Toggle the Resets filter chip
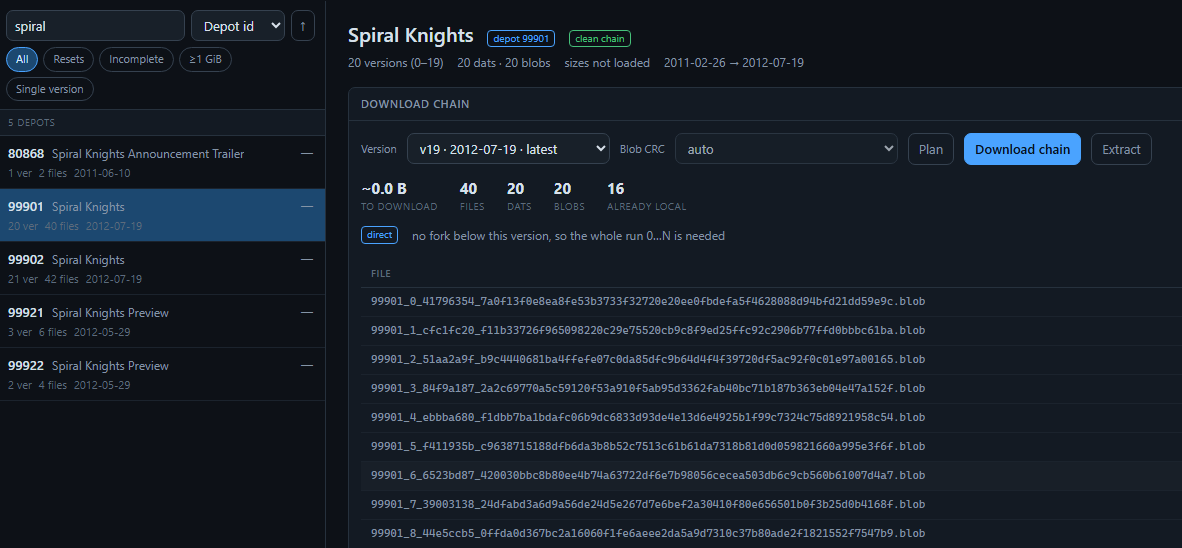 coord(69,60)
